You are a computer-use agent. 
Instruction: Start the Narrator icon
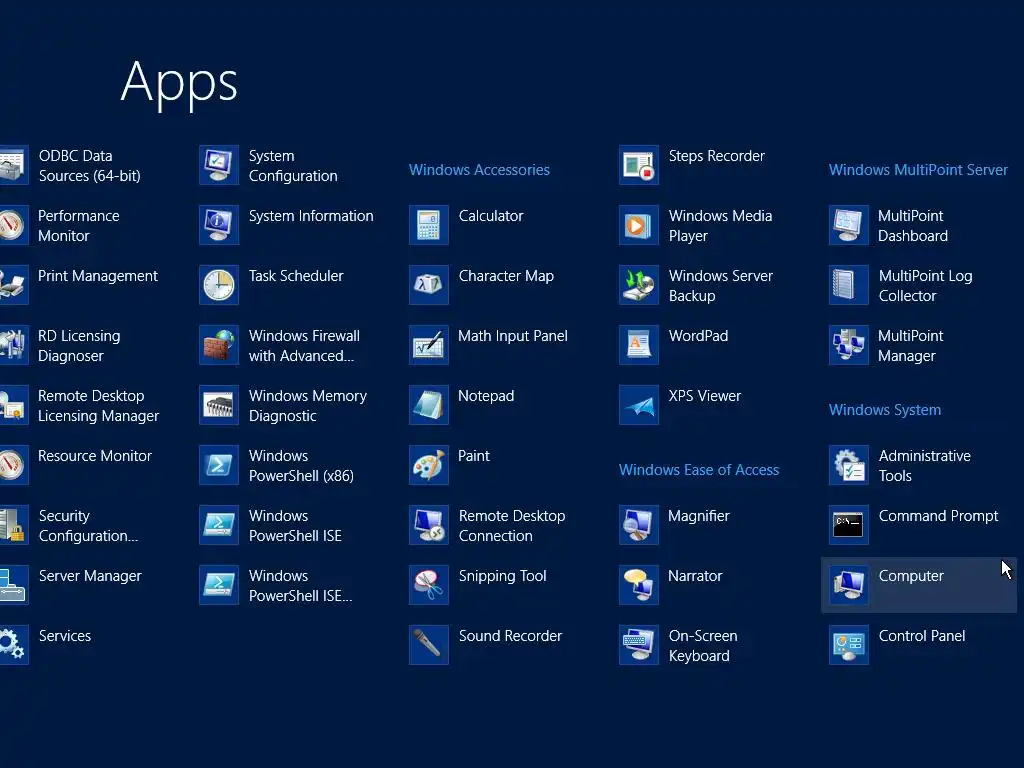(639, 585)
